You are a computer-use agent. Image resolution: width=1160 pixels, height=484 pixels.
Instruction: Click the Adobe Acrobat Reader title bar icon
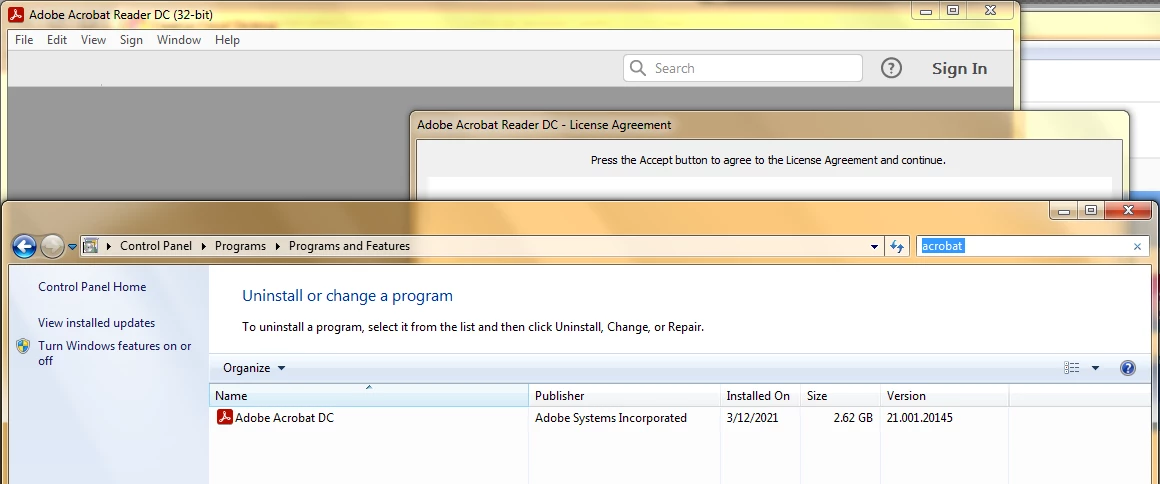point(16,14)
